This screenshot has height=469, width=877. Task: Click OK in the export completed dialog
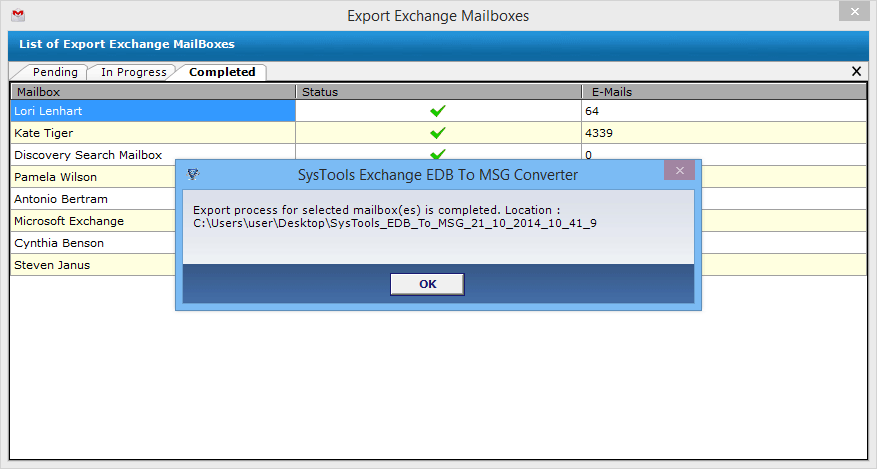(427, 284)
